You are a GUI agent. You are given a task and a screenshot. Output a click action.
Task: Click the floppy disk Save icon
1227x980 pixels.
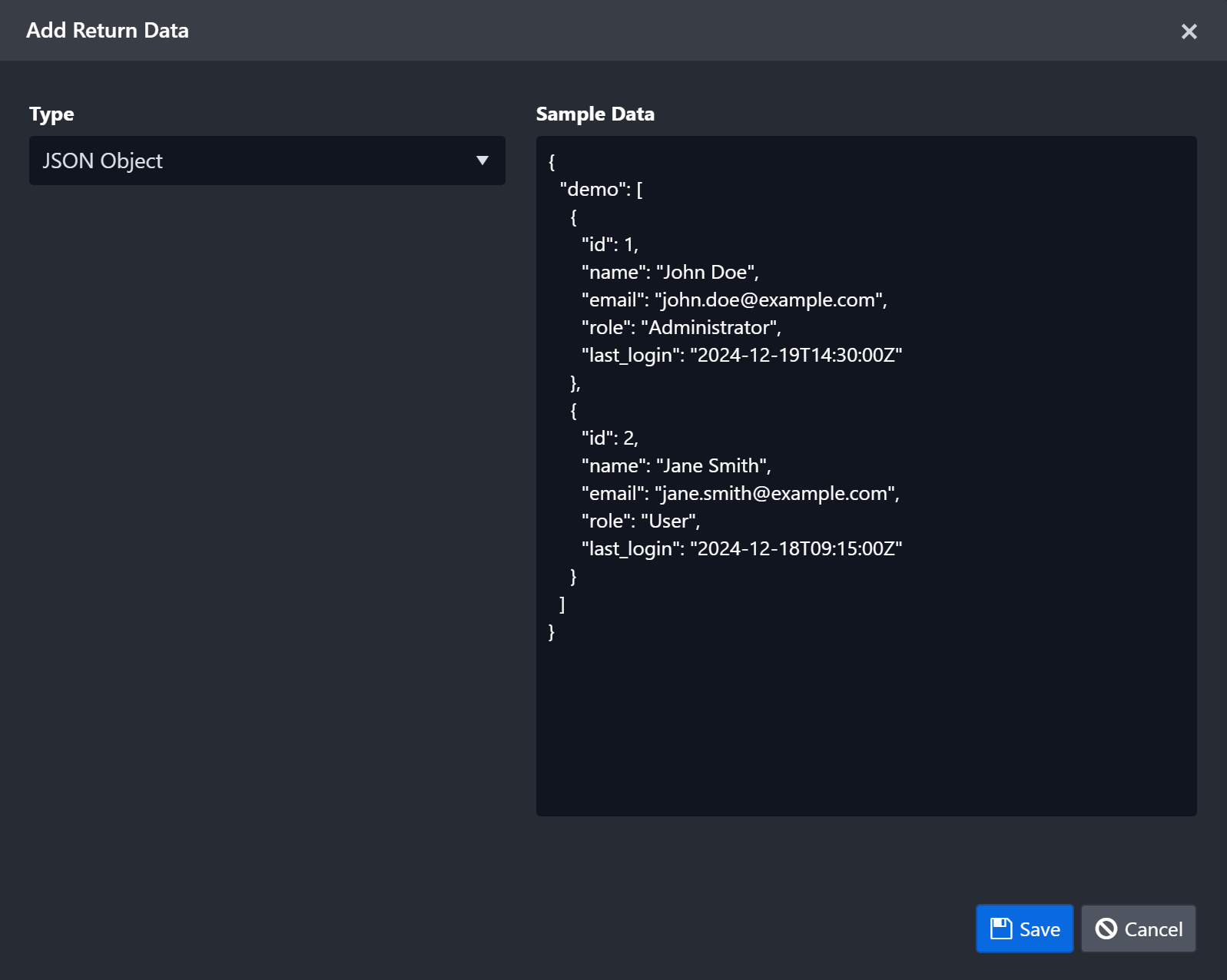point(1000,929)
